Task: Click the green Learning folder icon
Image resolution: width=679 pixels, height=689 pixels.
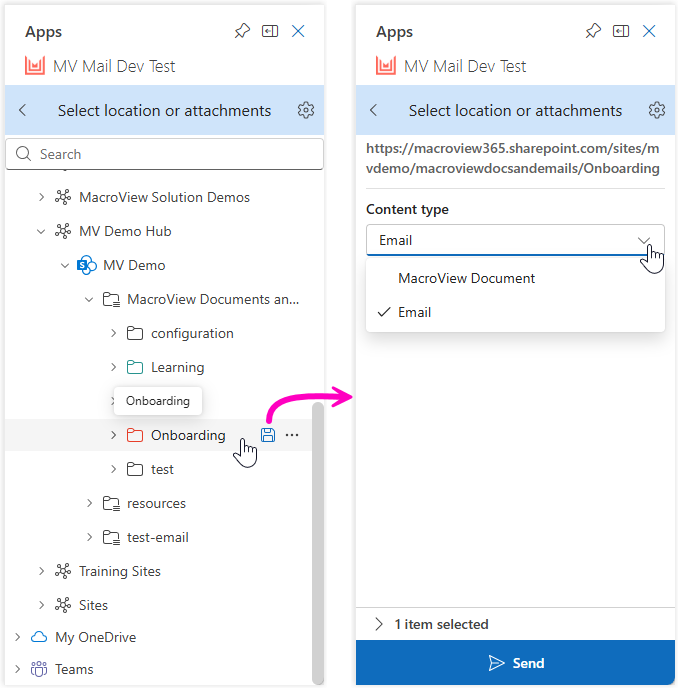Action: point(135,367)
